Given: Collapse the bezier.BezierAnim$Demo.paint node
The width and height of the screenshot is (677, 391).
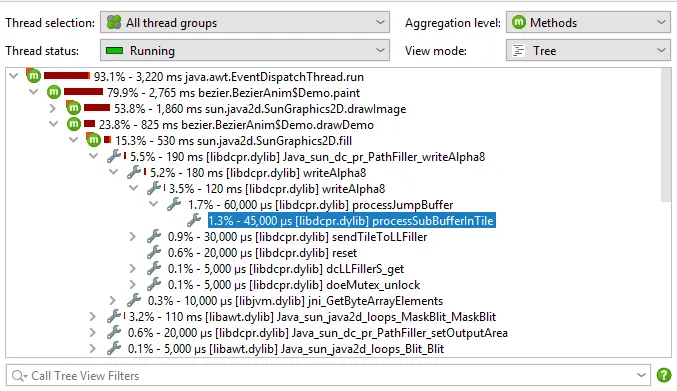Looking at the screenshot, I should coord(34,92).
